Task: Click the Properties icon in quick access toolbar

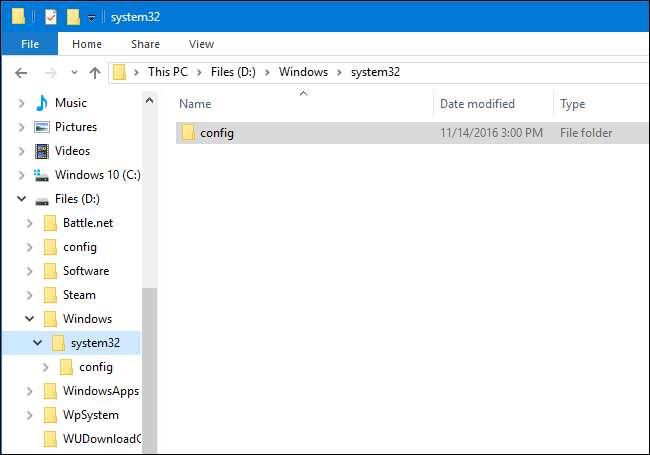Action: point(51,16)
